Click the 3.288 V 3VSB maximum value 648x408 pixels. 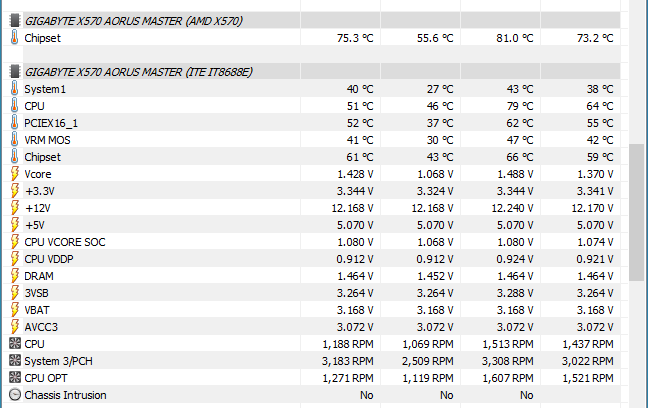515,293
